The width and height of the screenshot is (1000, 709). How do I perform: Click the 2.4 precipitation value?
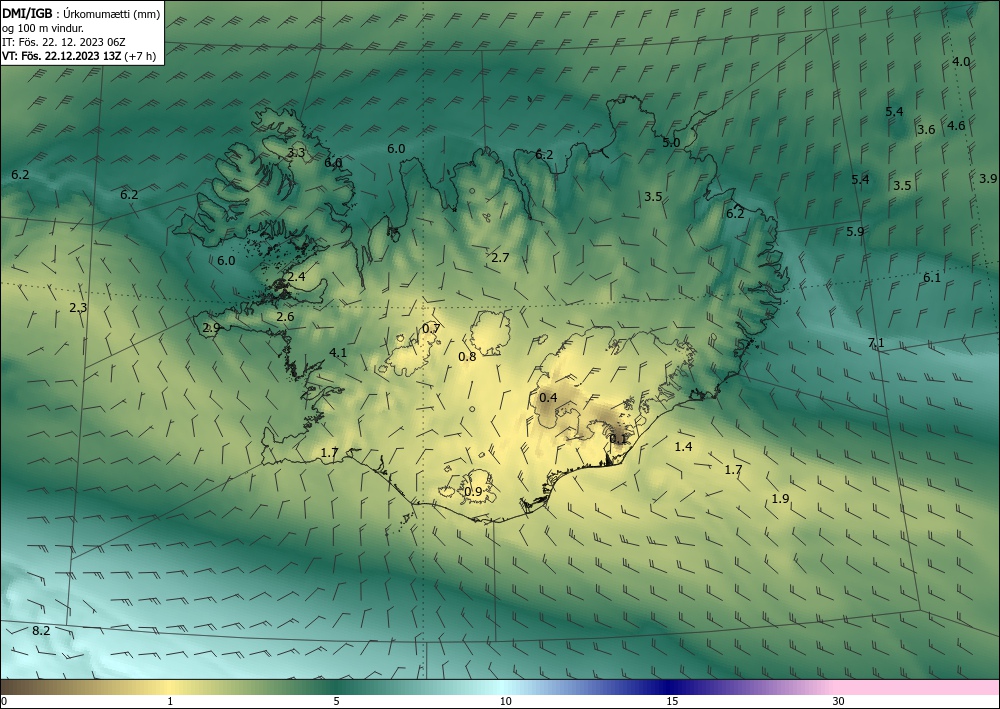296,277
